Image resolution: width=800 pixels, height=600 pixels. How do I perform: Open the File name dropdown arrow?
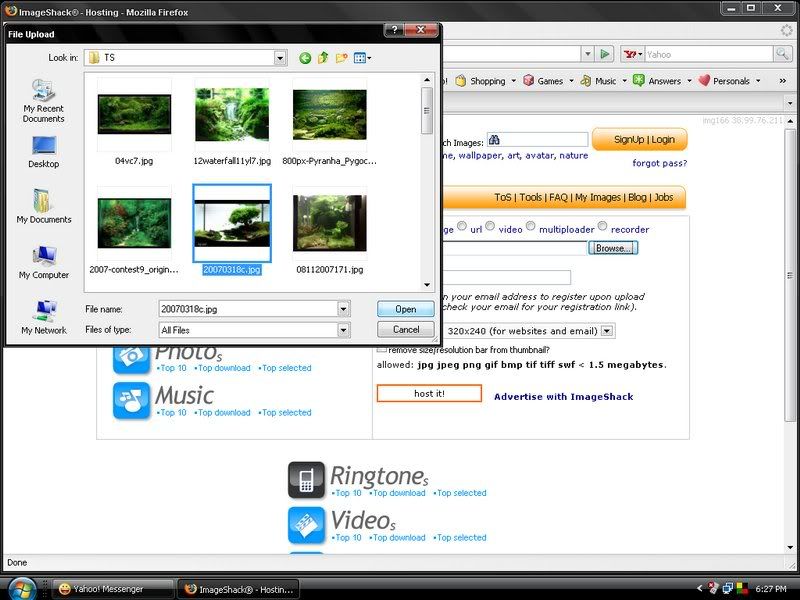tap(343, 309)
